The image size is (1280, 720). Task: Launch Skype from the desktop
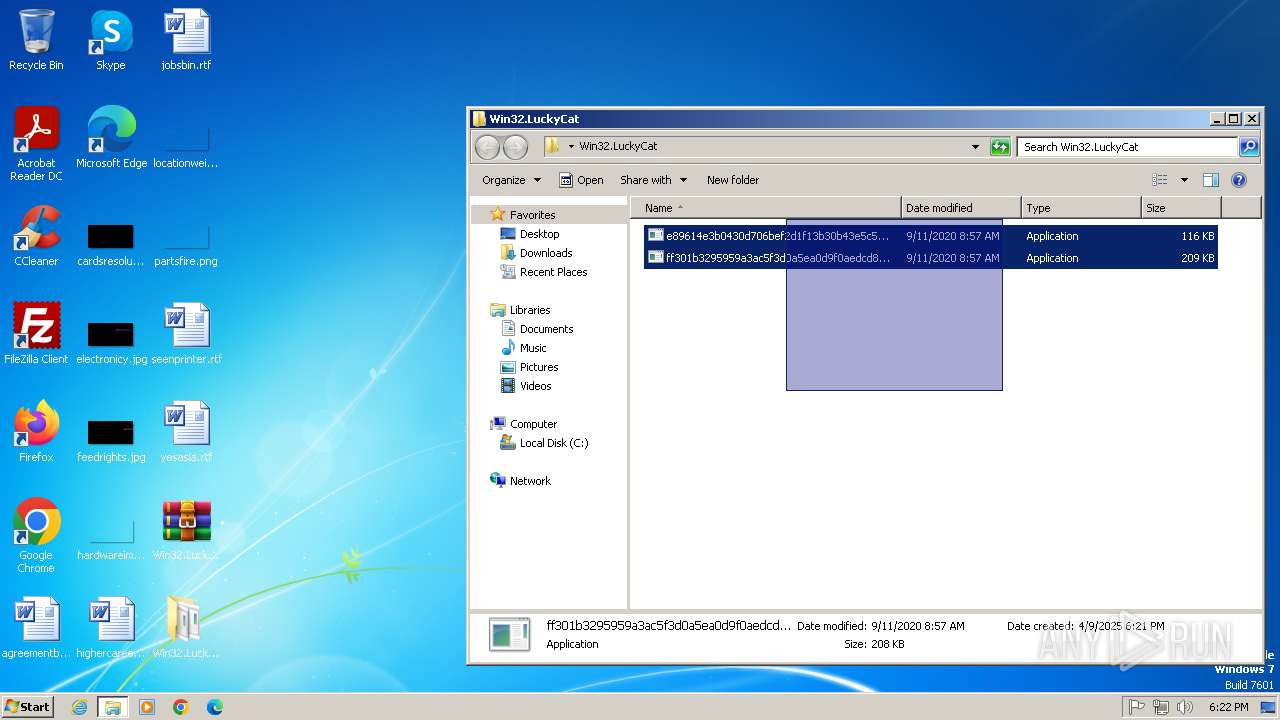pos(111,40)
